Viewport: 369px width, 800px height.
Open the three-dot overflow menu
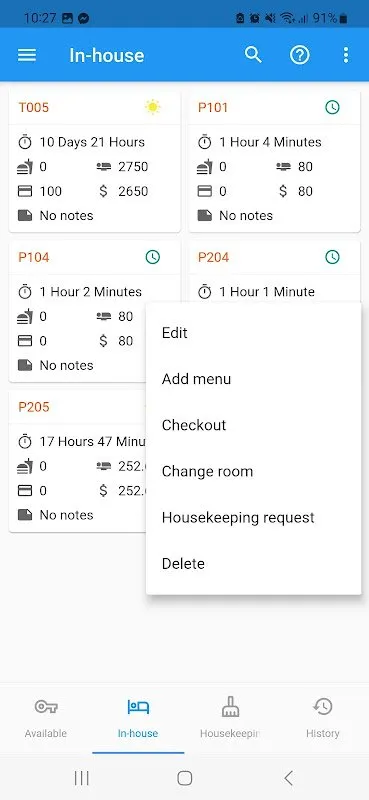tap(346, 55)
